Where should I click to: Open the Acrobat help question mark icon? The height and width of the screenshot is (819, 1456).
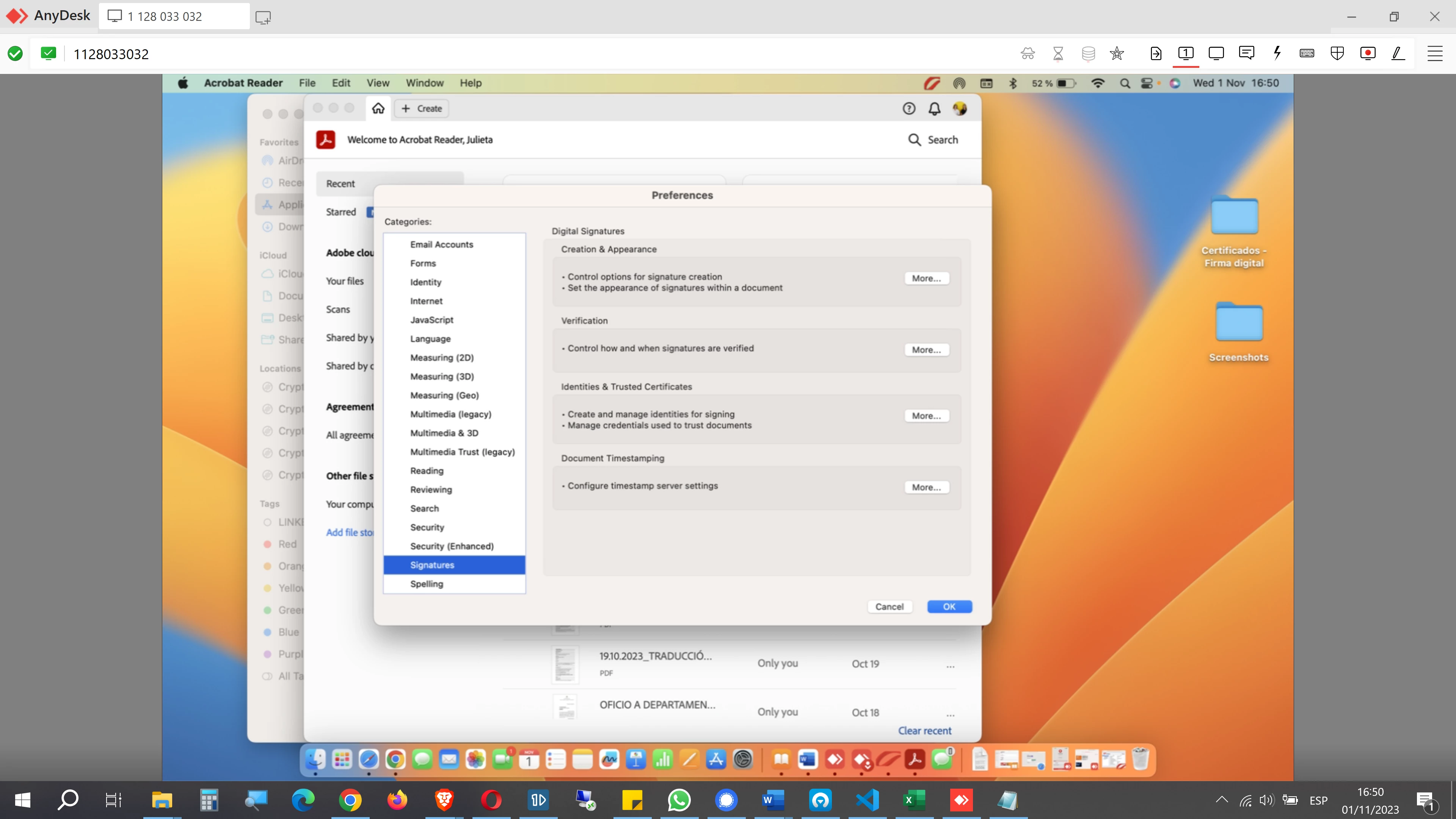click(908, 108)
